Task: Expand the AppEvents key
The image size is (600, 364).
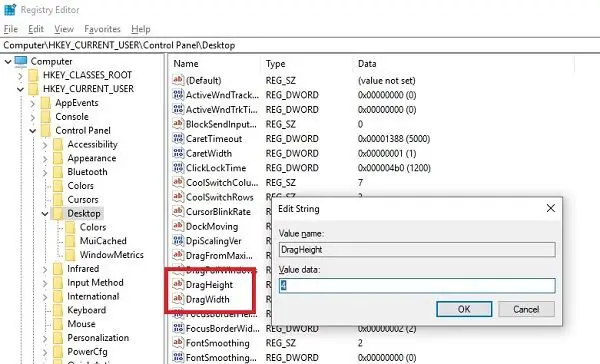Action: [33, 103]
